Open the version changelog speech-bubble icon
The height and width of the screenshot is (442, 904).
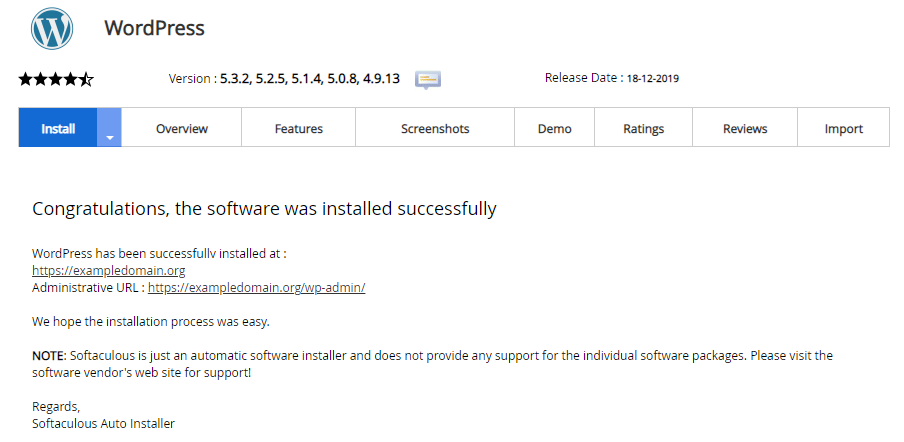click(x=428, y=80)
